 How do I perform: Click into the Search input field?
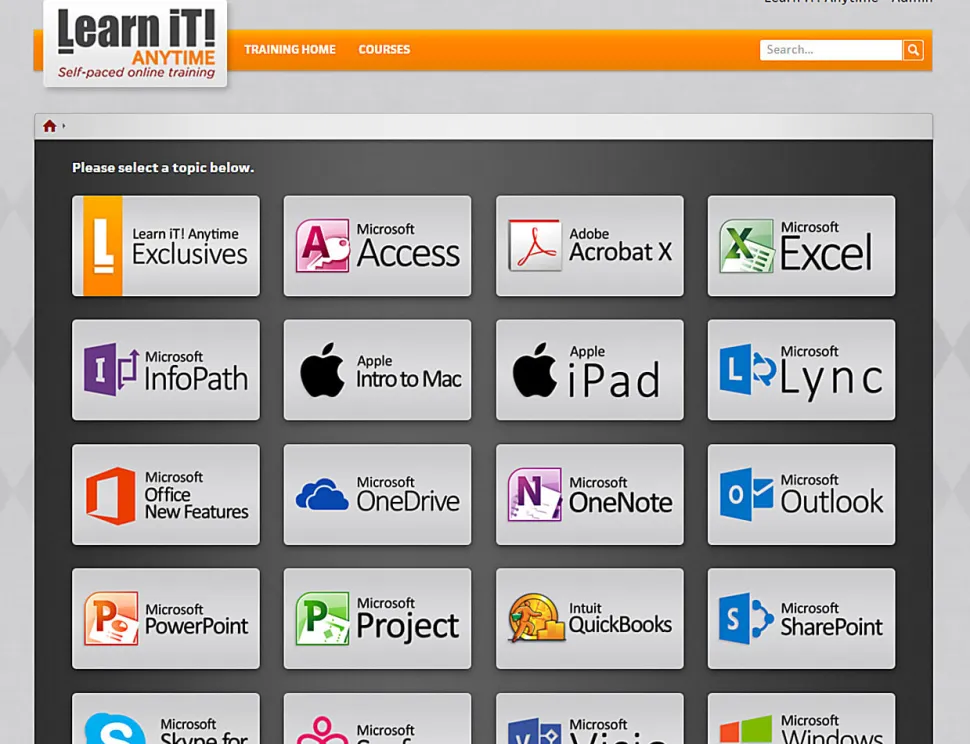(830, 50)
